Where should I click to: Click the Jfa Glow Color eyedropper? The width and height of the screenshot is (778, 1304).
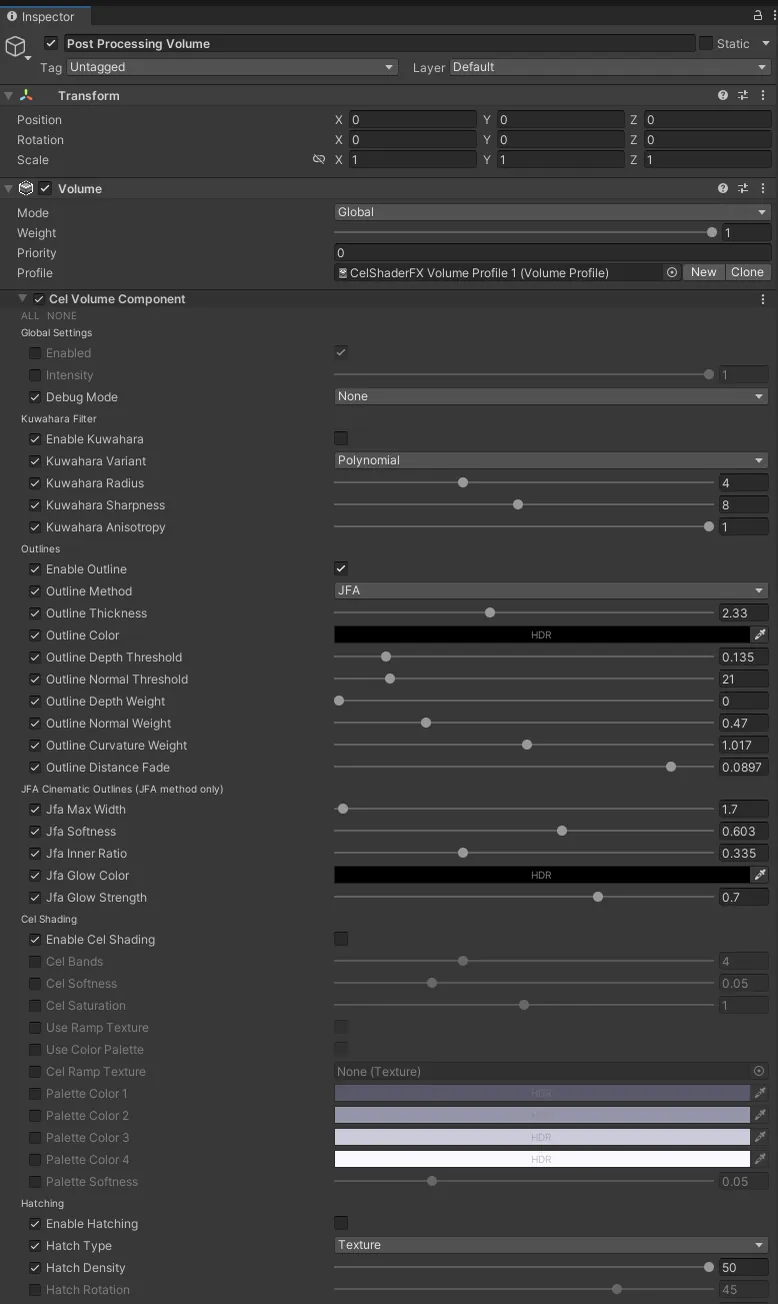760,875
